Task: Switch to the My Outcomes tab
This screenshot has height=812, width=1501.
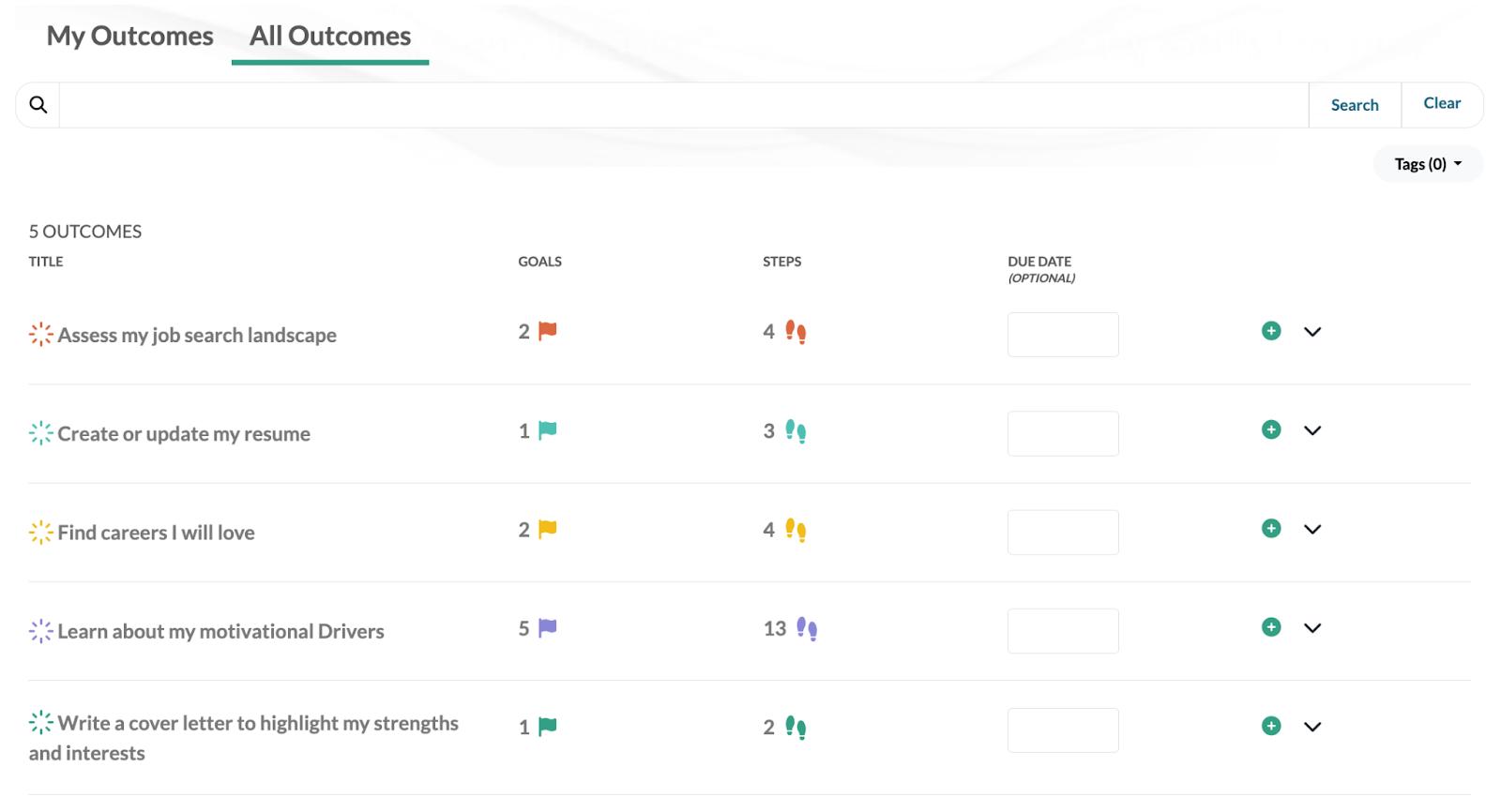Action: pyautogui.click(x=130, y=36)
